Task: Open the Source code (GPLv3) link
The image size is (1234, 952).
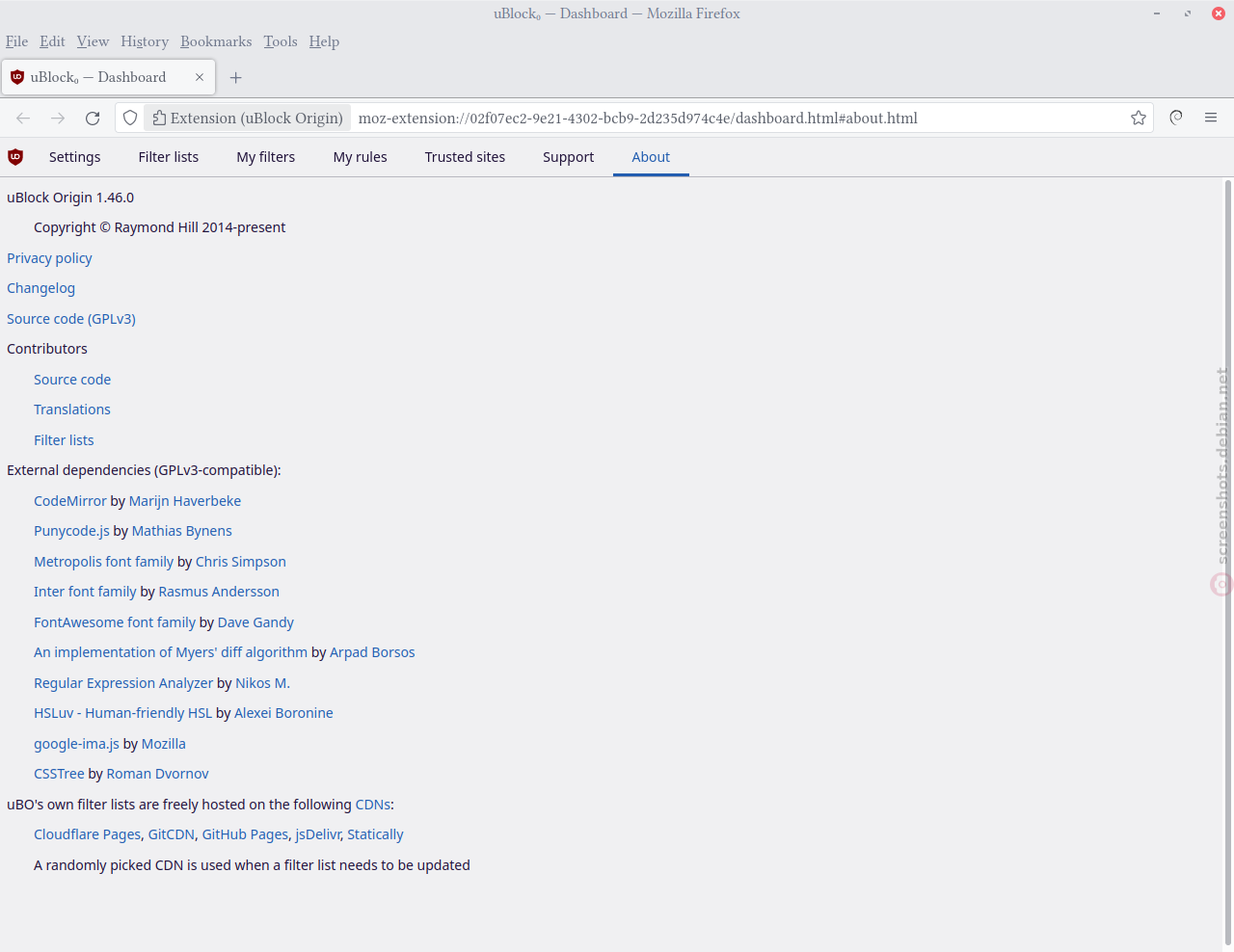Action: pos(71,319)
